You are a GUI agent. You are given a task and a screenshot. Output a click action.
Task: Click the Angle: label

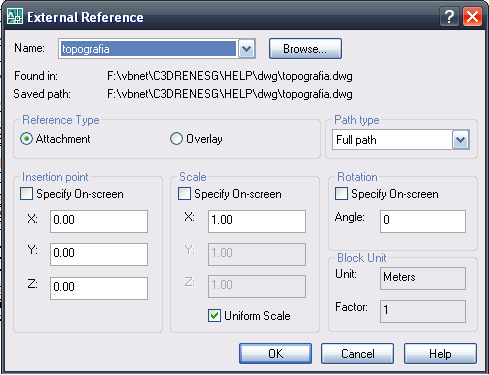click(350, 217)
